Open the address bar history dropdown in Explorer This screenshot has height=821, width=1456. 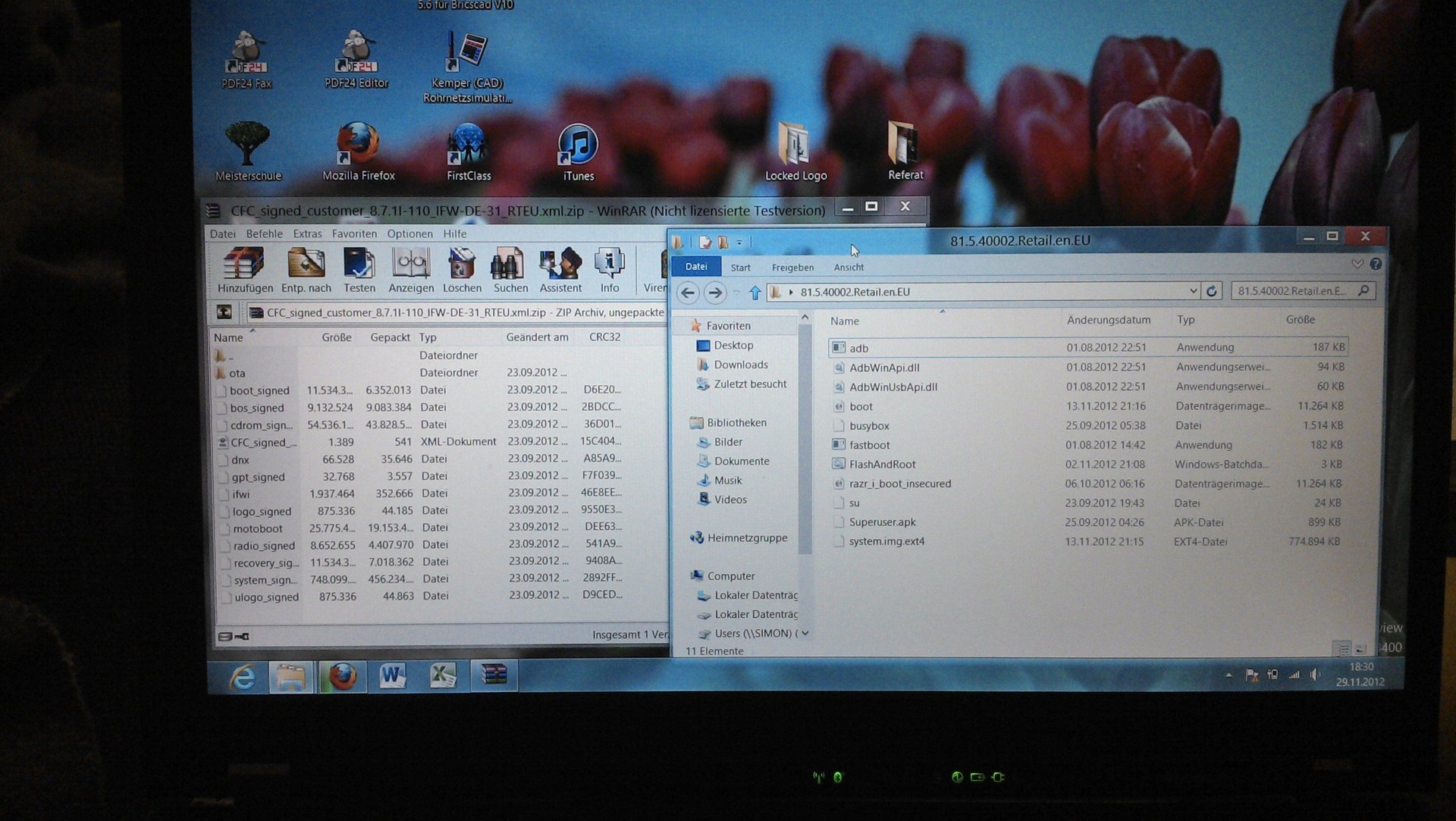tap(1192, 291)
